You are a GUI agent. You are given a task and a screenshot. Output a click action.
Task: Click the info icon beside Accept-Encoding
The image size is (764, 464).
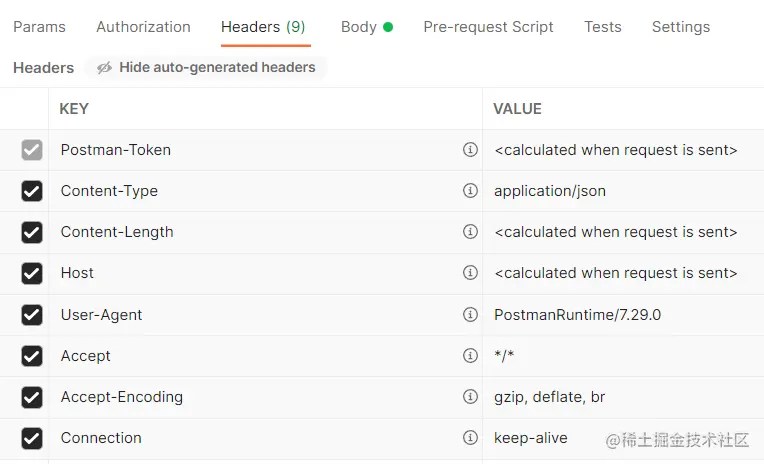coord(470,397)
